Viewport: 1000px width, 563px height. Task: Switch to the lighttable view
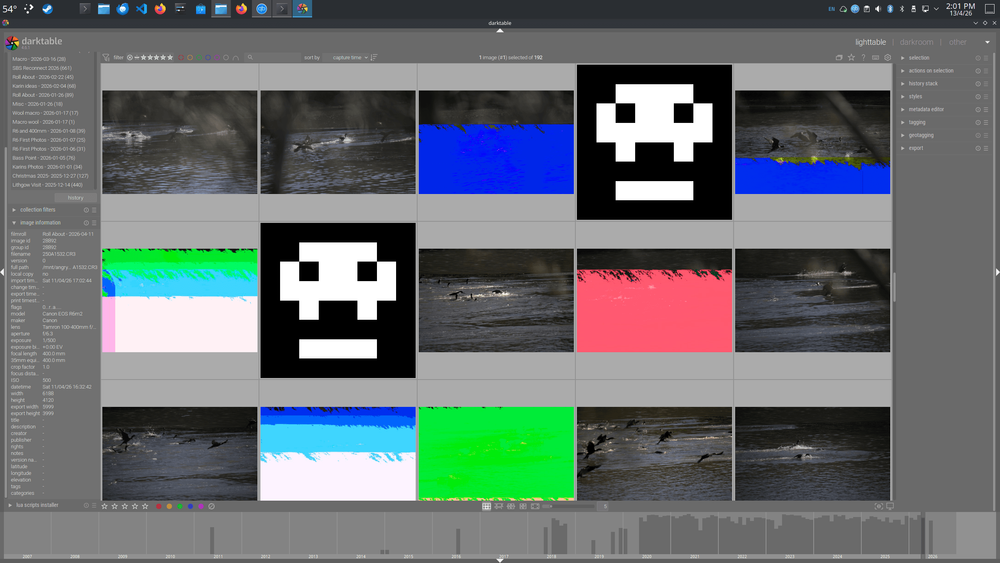871,42
